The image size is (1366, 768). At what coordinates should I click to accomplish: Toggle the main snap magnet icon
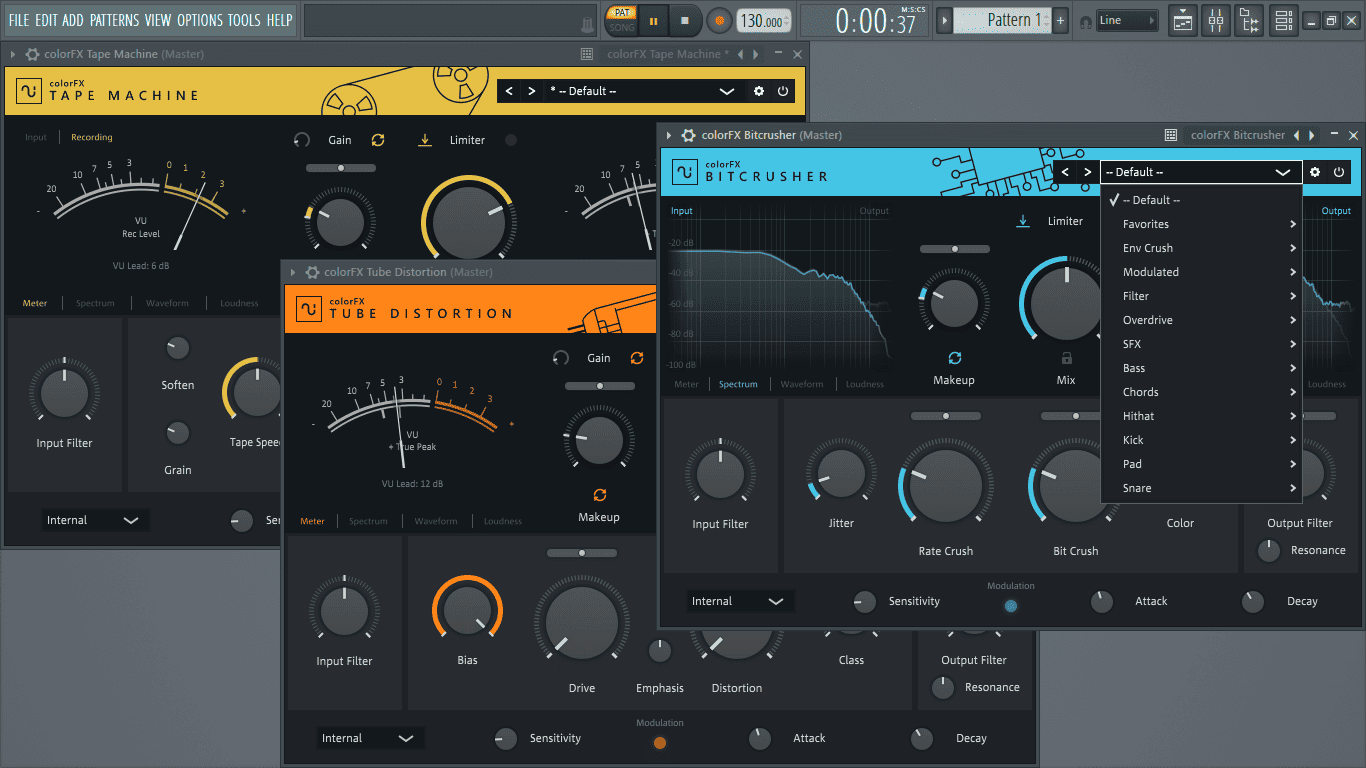tap(1085, 22)
